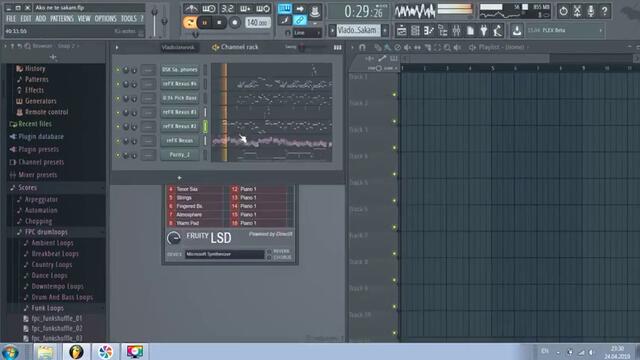The image size is (640, 360).
Task: Toggle the Pick Bass channel mute LED
Action: [x=118, y=98]
